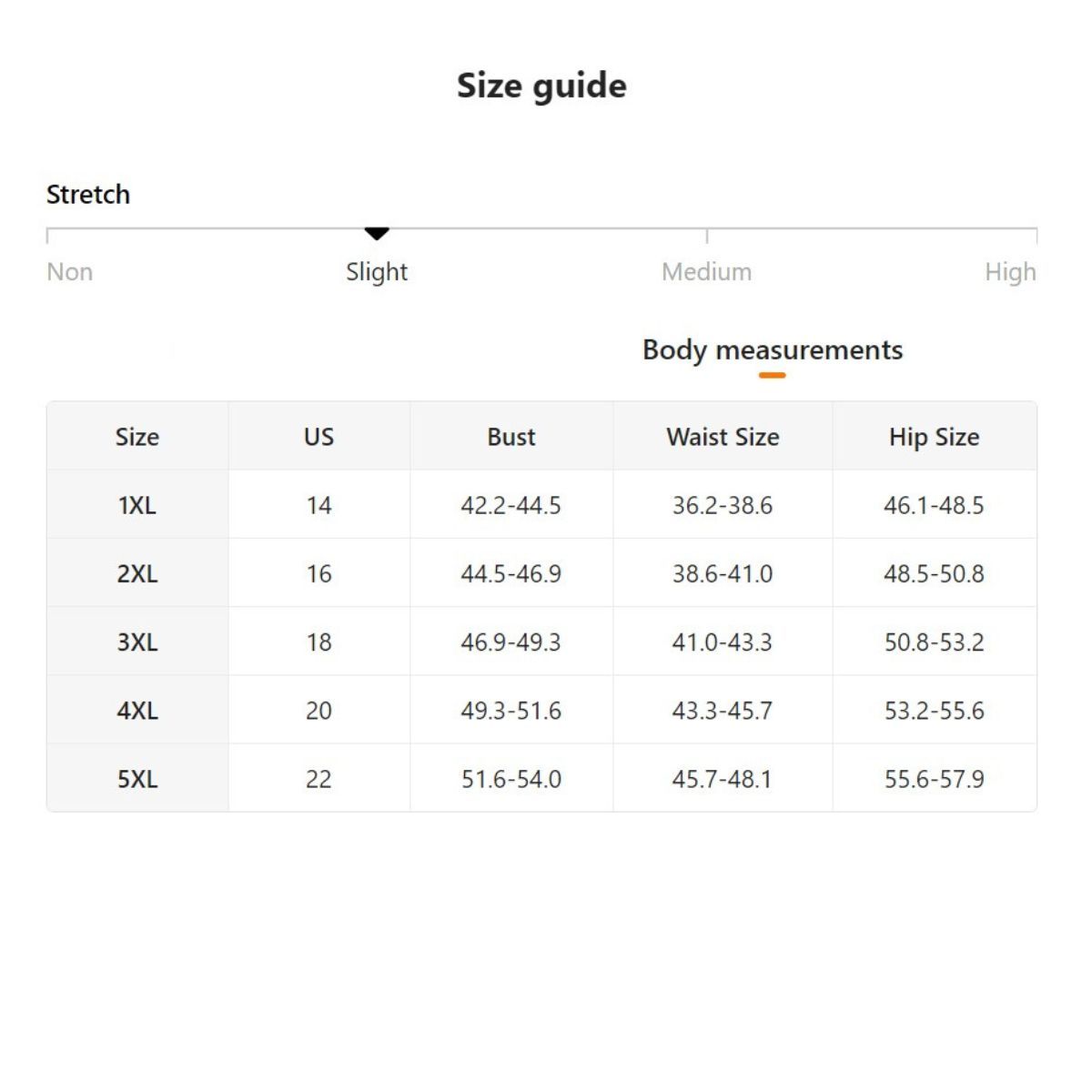
Task: Click the Size guide heading
Action: coord(541,86)
